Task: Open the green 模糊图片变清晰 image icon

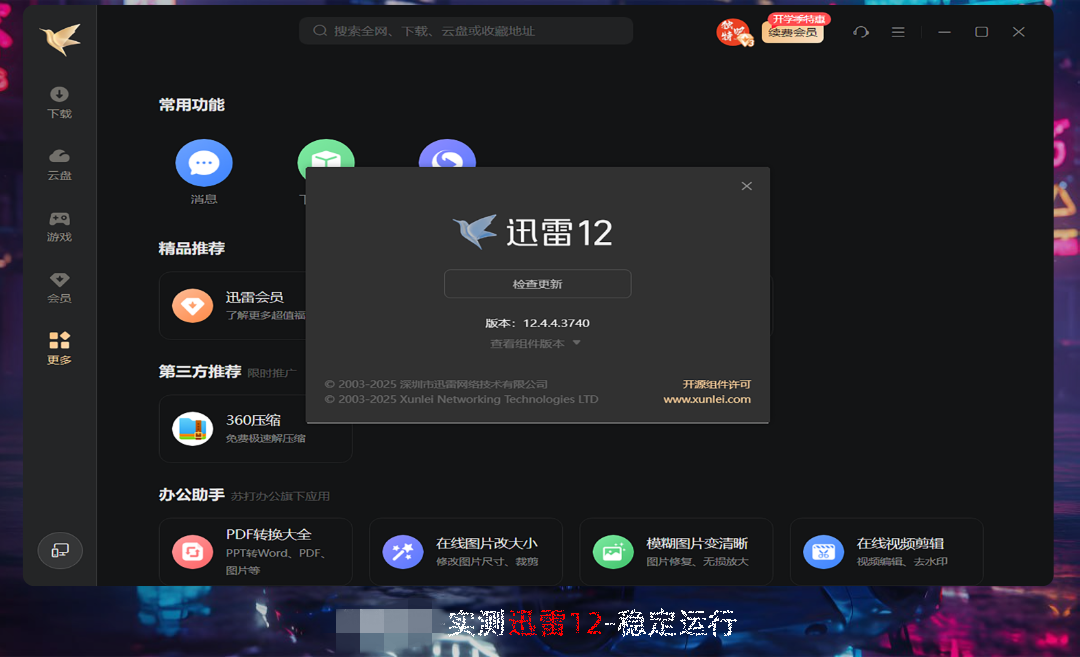Action: coord(613,552)
